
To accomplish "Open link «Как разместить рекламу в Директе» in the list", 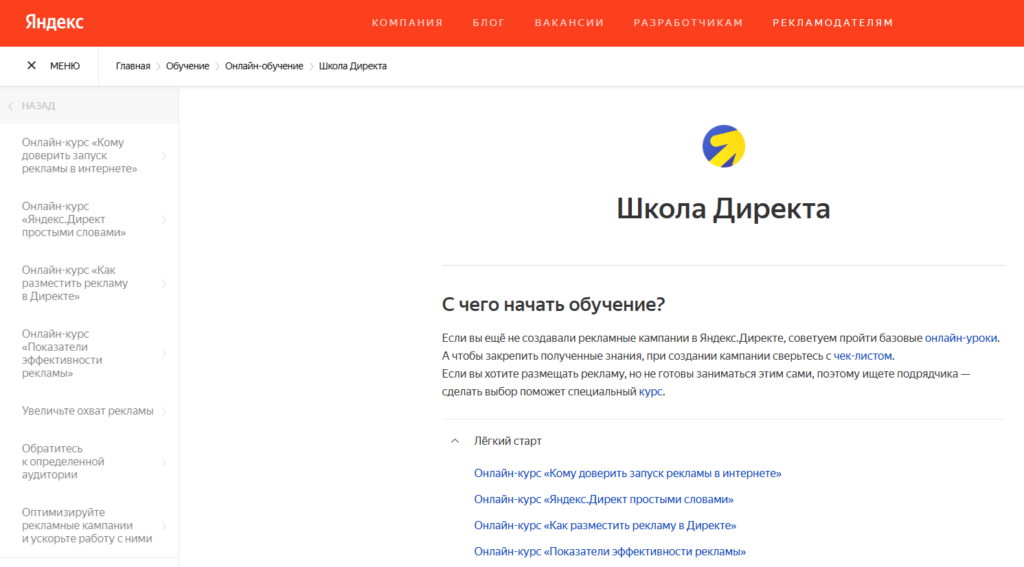I will pyautogui.click(x=605, y=525).
